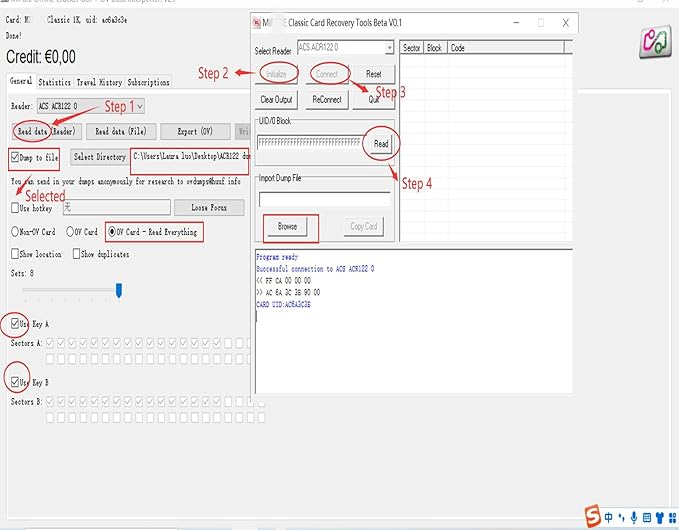Screen dimensions: 679x530
Task: Enable the Dump to file checkbox
Action: [x=15, y=157]
